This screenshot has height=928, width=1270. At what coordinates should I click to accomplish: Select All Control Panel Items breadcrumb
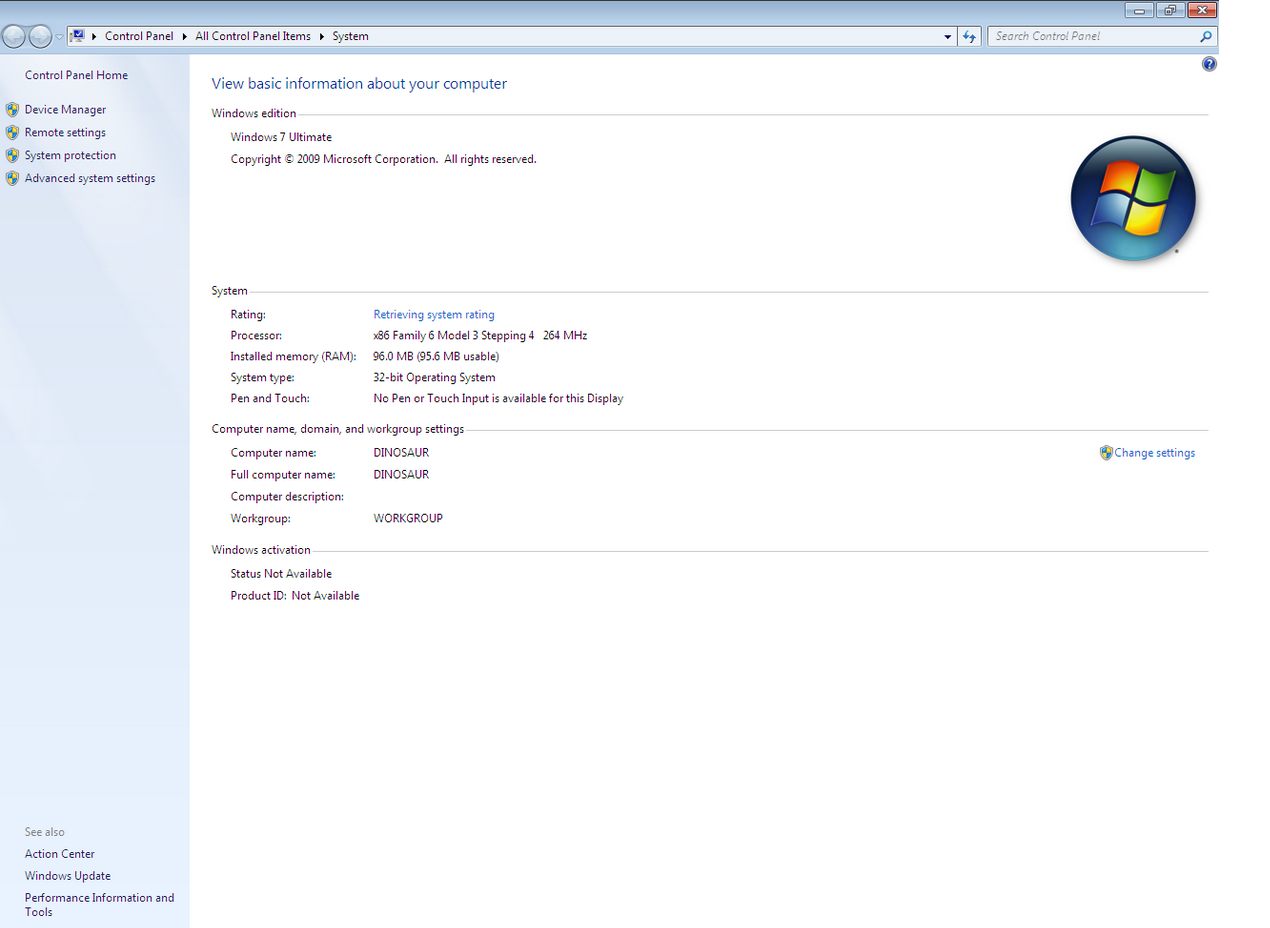click(253, 36)
